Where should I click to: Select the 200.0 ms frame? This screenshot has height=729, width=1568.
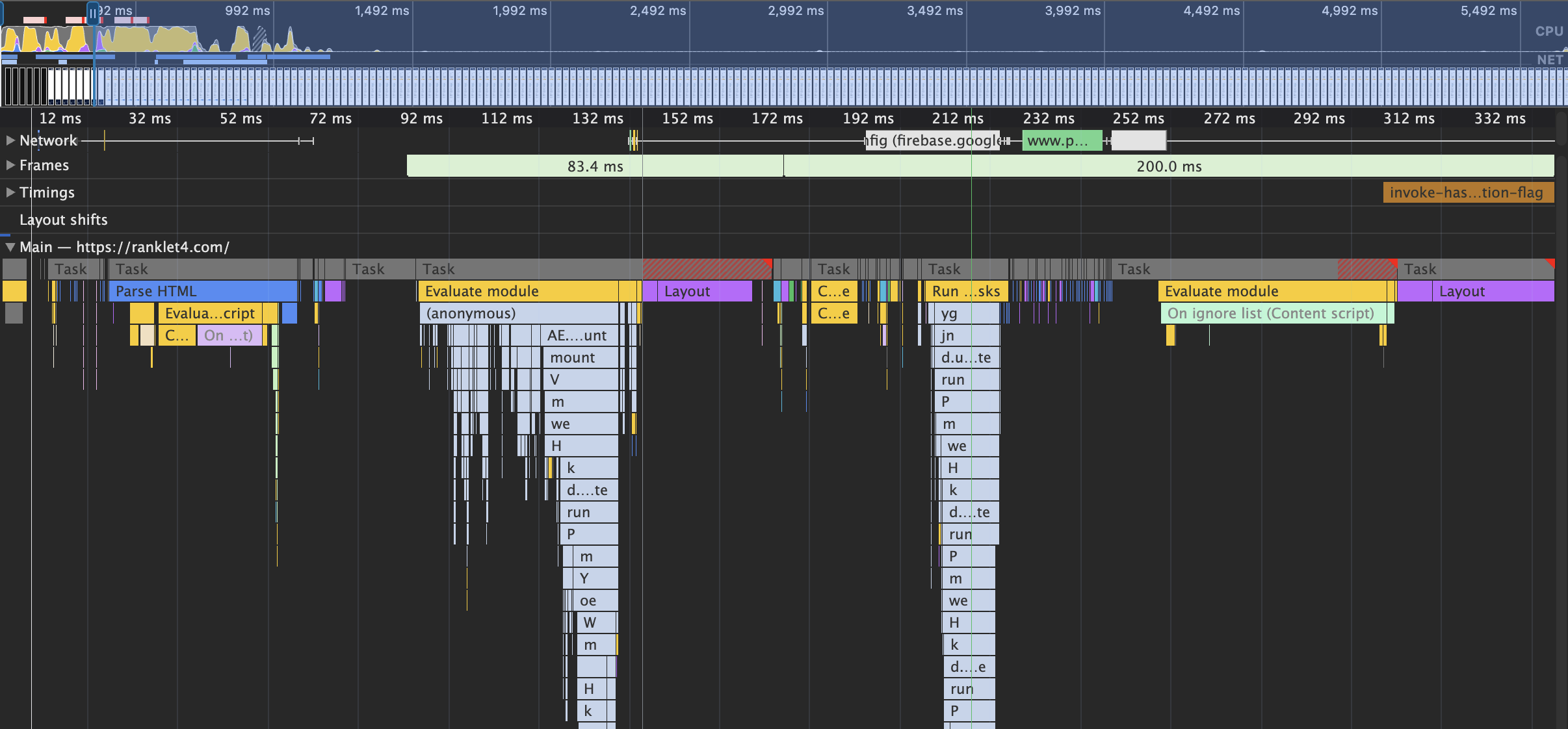coord(1168,166)
